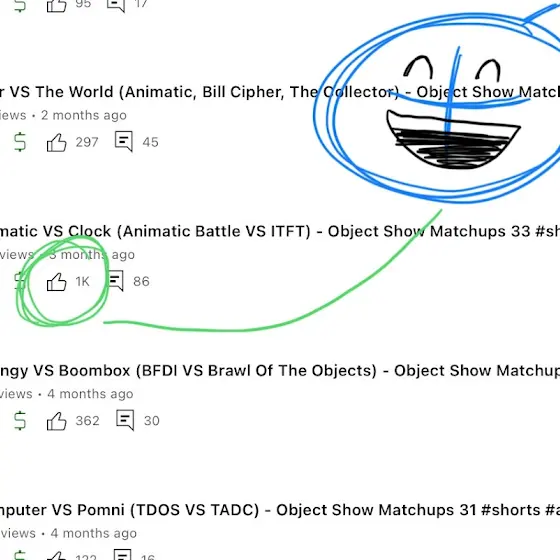Open the comments icon next to 45
Screen dimensions: 560x560
click(124, 141)
